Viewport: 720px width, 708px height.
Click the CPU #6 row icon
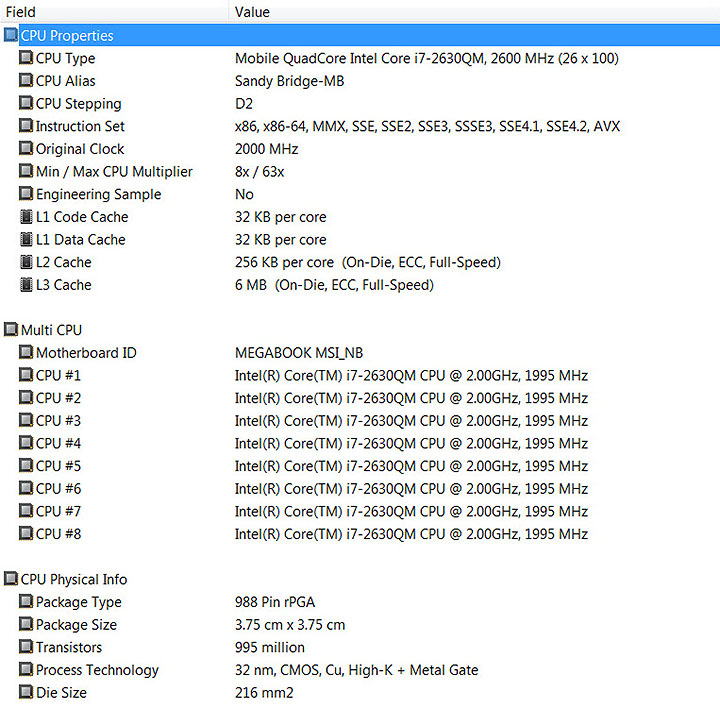26,488
